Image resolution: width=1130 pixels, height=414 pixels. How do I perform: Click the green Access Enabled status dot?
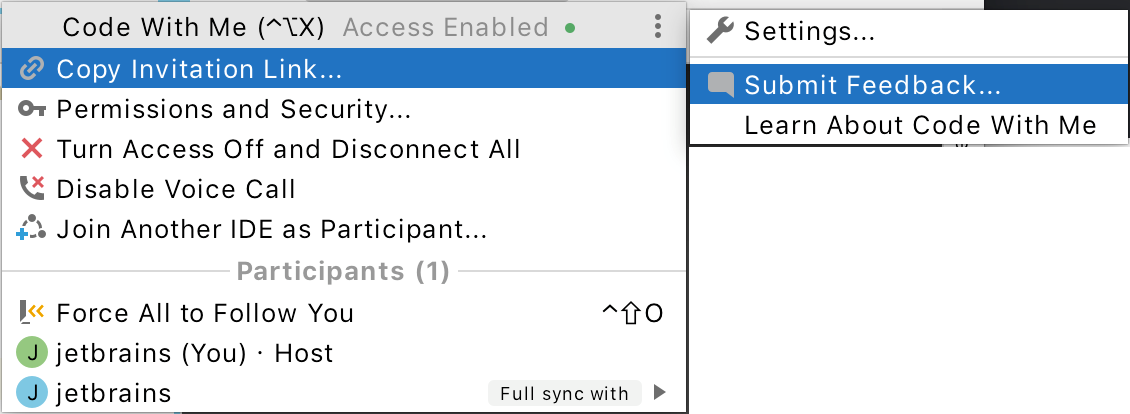click(570, 28)
